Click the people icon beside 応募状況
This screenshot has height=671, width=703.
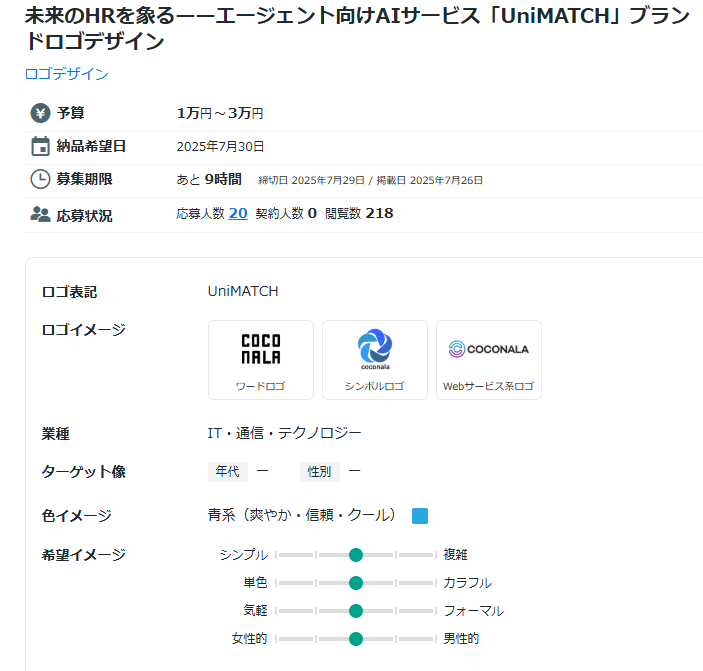tap(40, 214)
